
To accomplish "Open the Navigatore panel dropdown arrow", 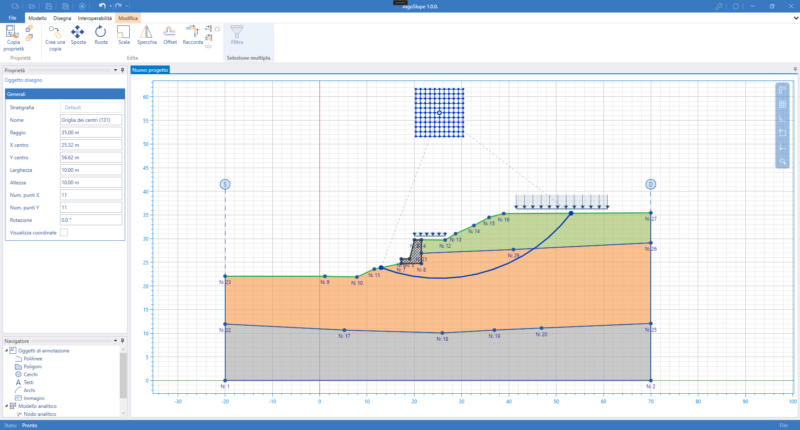I will 115,341.
